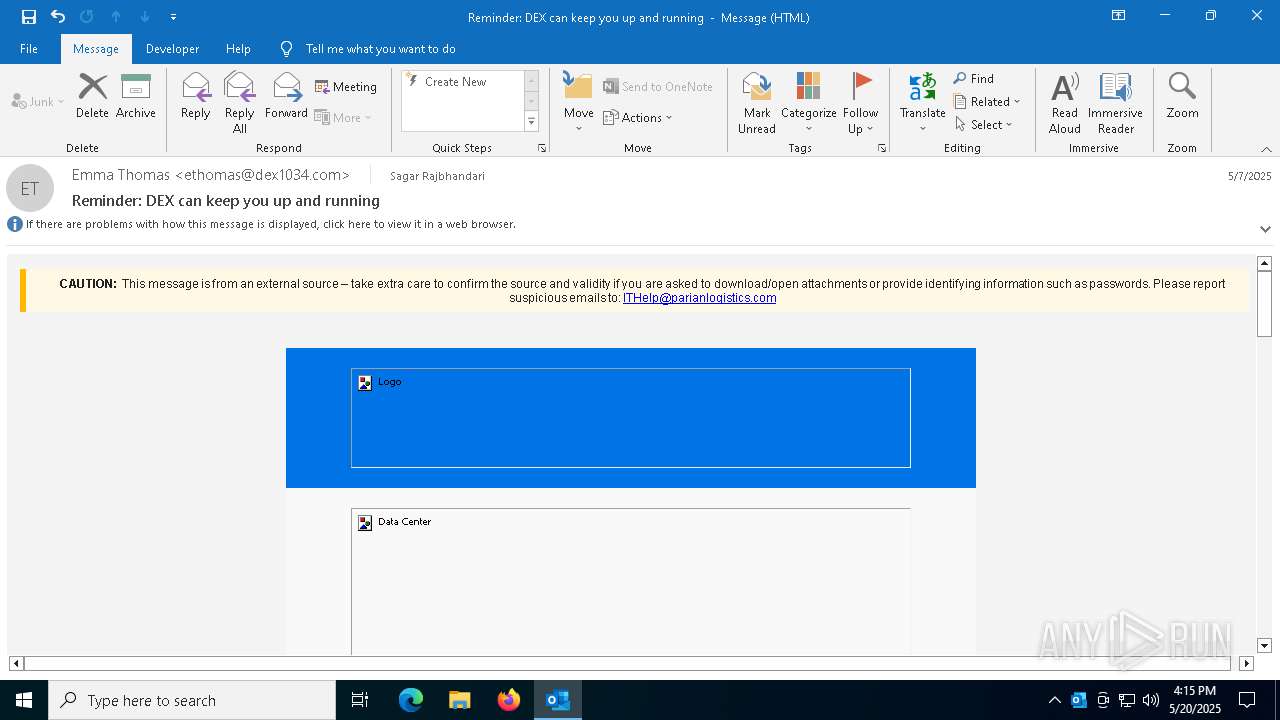Screen dimensions: 1280x720
Task: Go to next item with down arrow
Action: [x=145, y=17]
